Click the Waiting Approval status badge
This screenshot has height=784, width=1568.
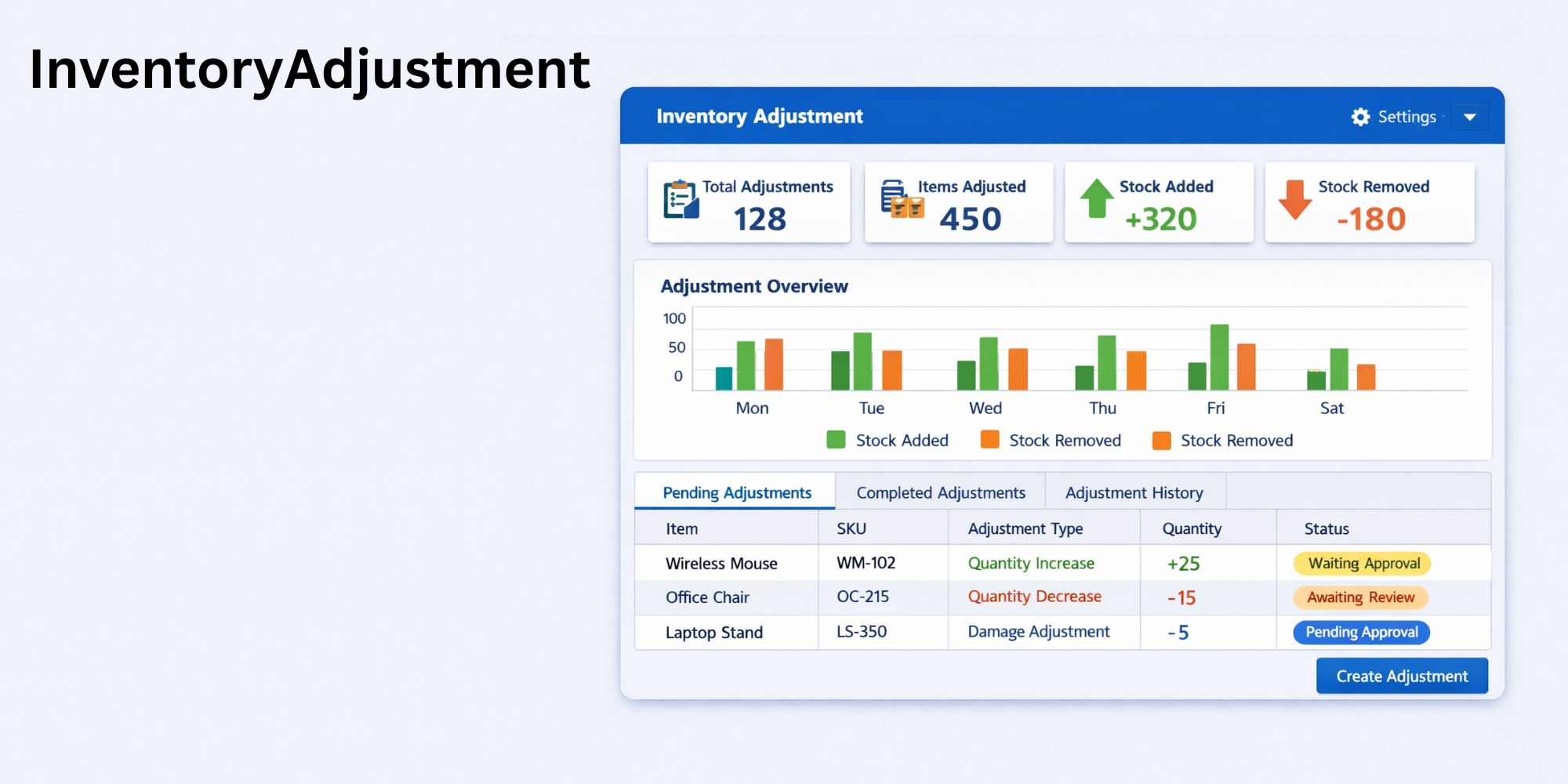click(x=1363, y=563)
